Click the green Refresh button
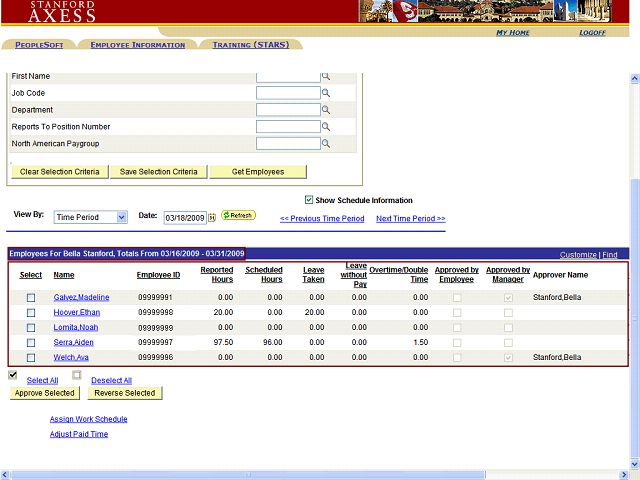Screen dimensions: 640x480 click(238, 216)
